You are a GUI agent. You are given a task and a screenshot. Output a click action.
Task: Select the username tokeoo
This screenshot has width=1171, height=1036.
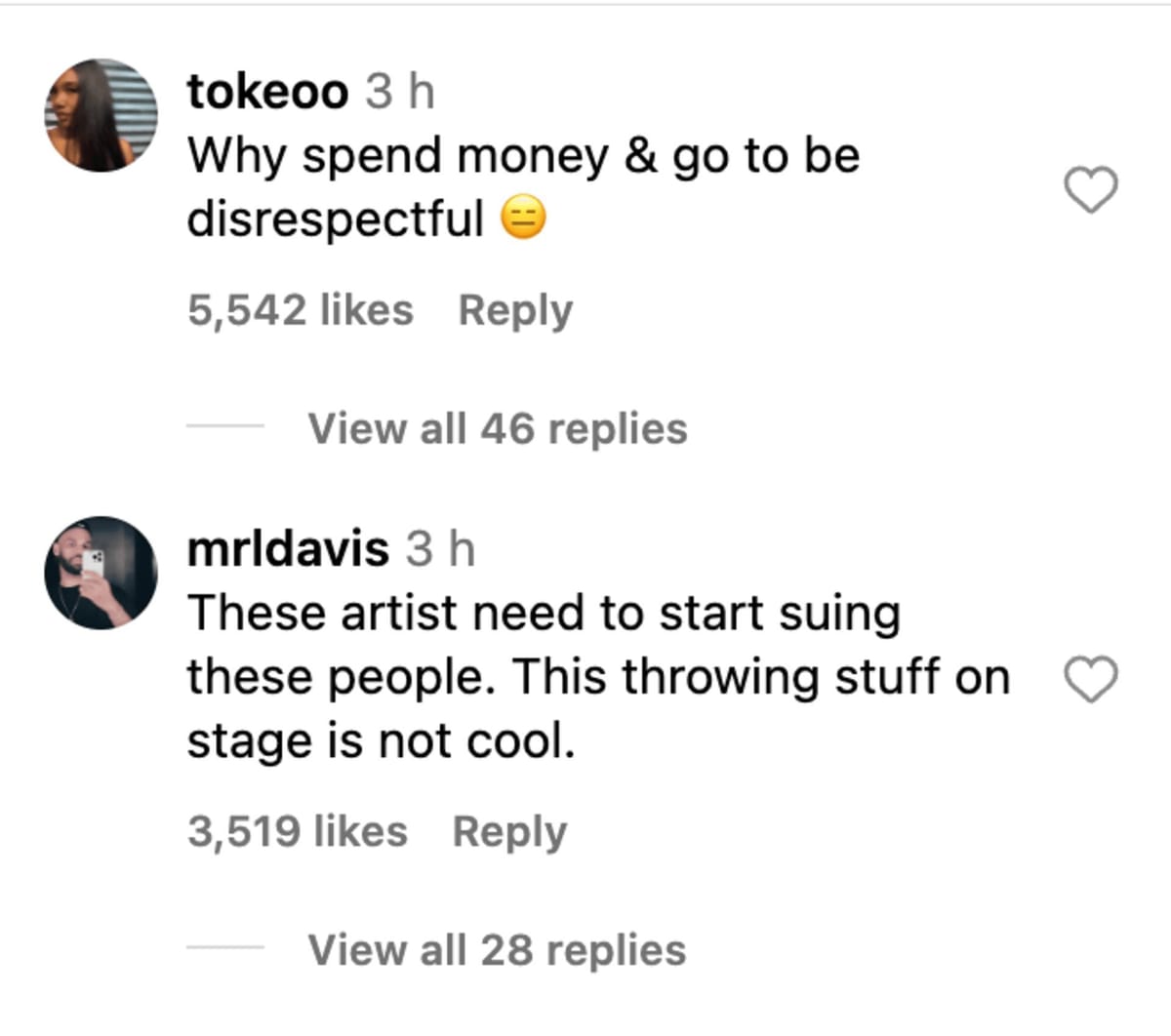267,91
